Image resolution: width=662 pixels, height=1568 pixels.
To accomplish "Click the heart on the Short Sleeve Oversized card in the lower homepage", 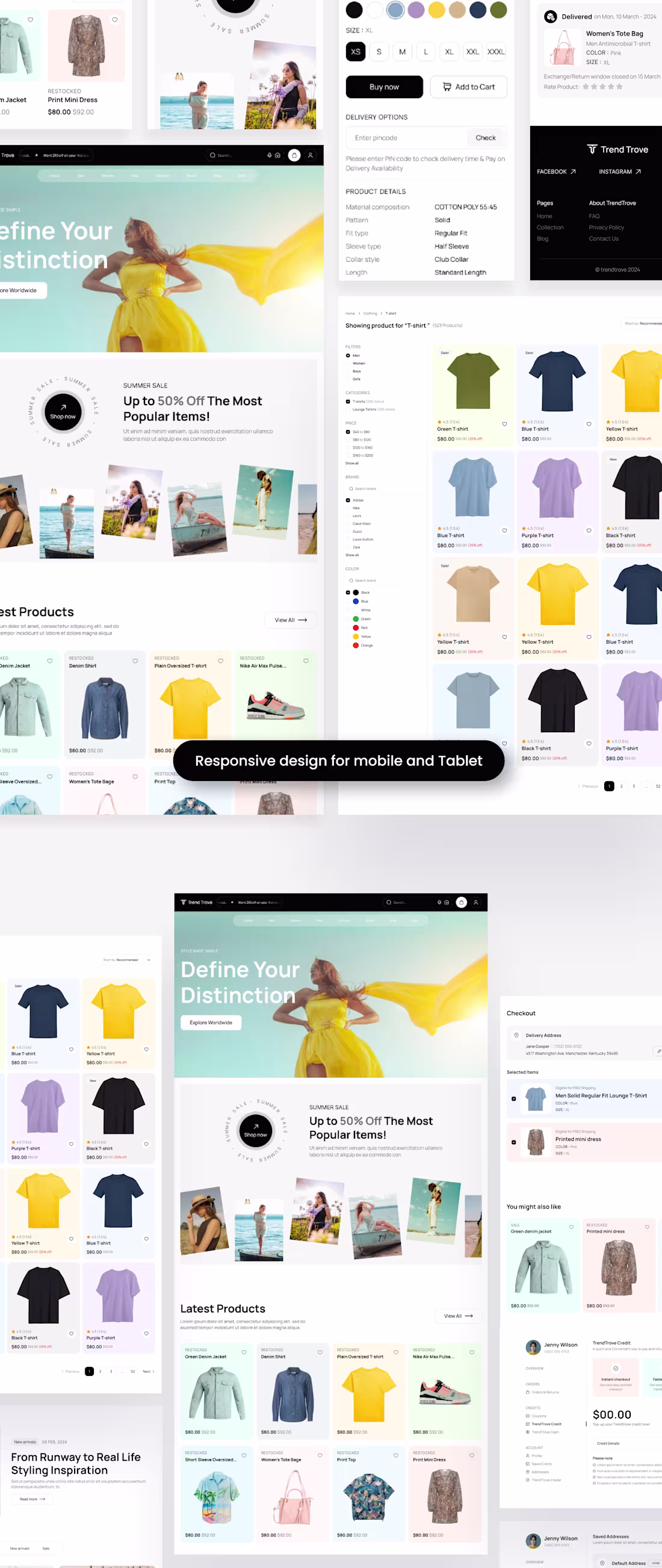I will [244, 1455].
